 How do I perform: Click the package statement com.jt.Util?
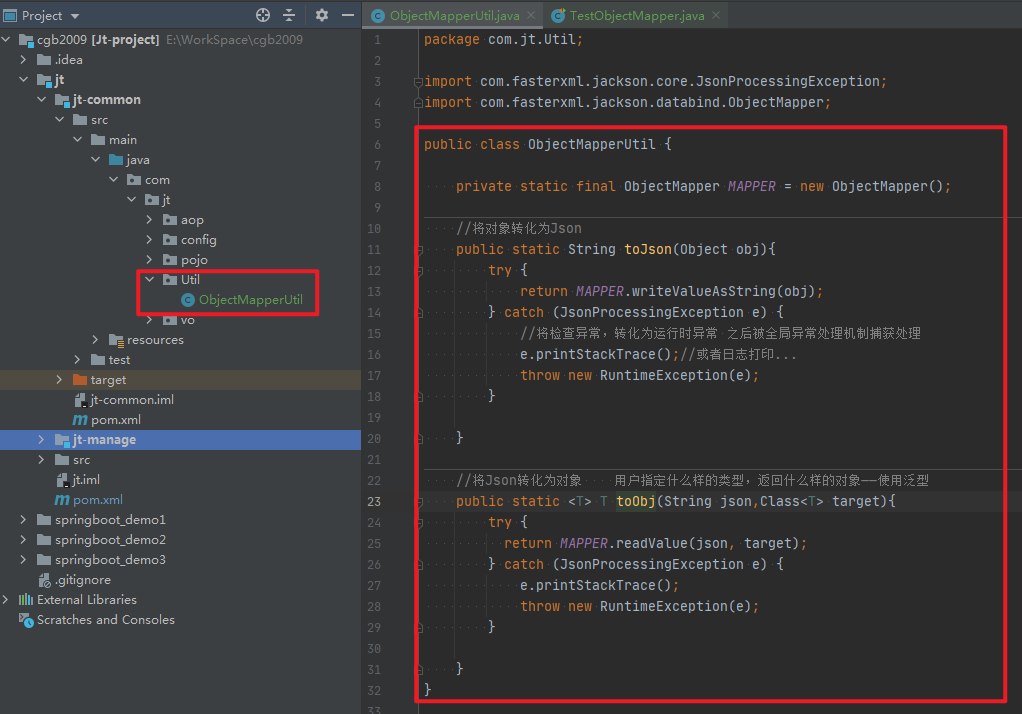[503, 39]
